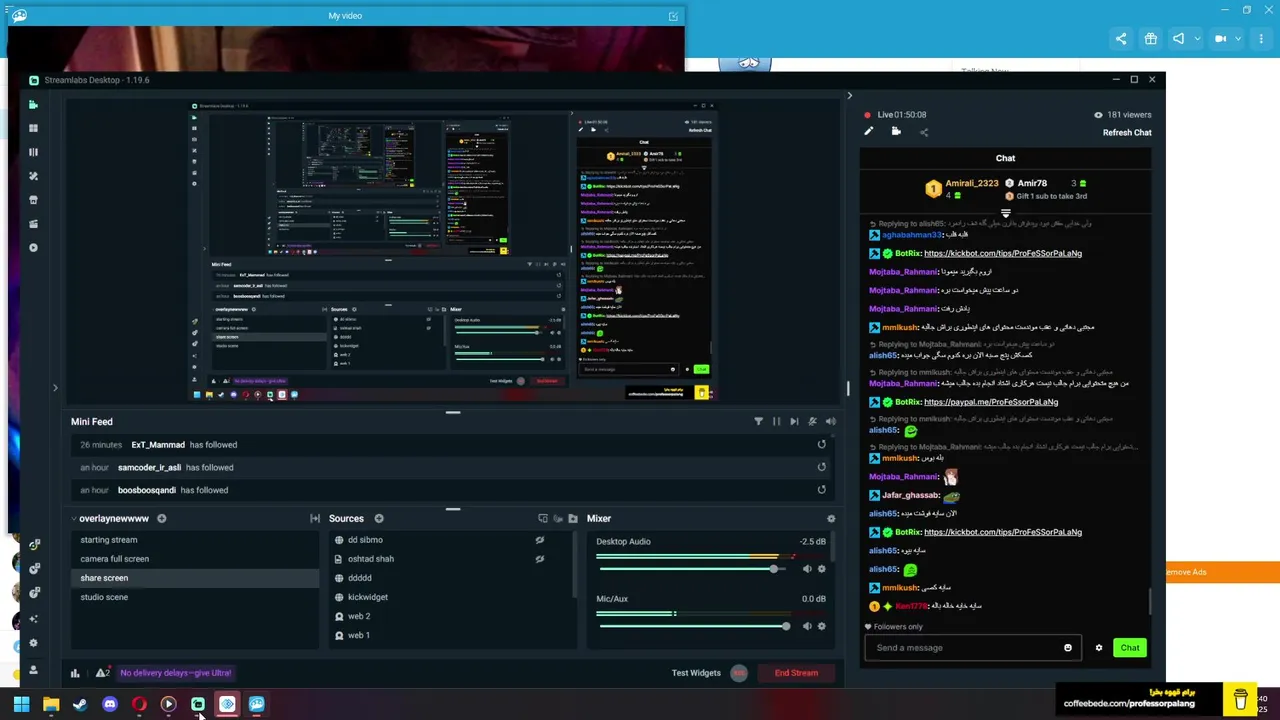
Task: Expand the chat leaderboard down arrow
Action: pos(1006,213)
